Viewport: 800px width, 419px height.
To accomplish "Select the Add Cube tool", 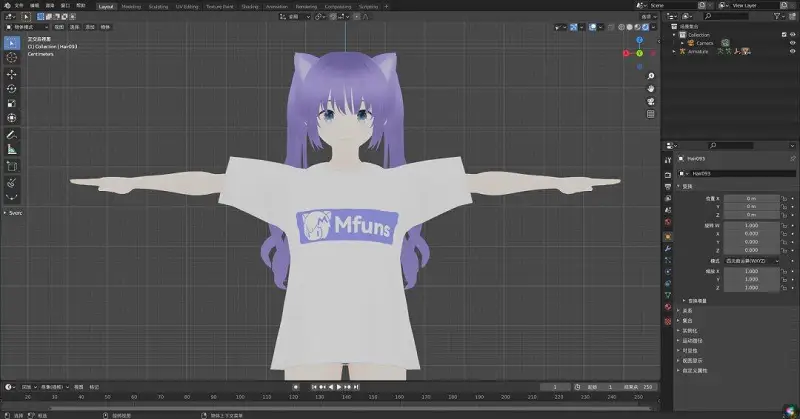I will coord(12,166).
